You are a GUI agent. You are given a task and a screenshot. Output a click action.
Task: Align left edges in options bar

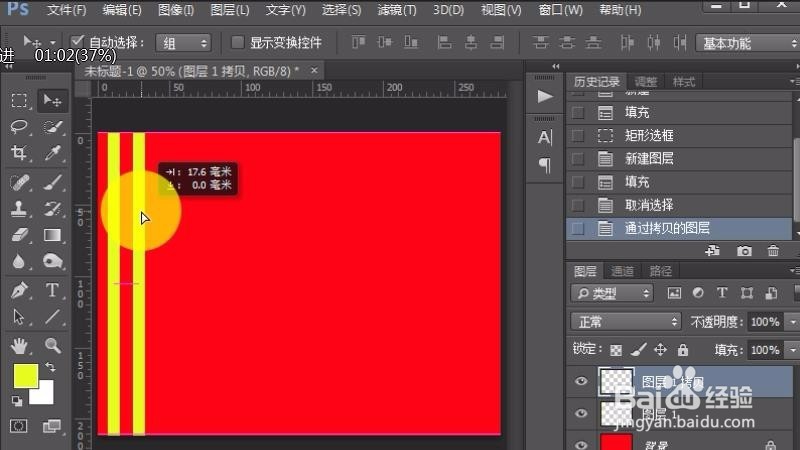coord(444,42)
